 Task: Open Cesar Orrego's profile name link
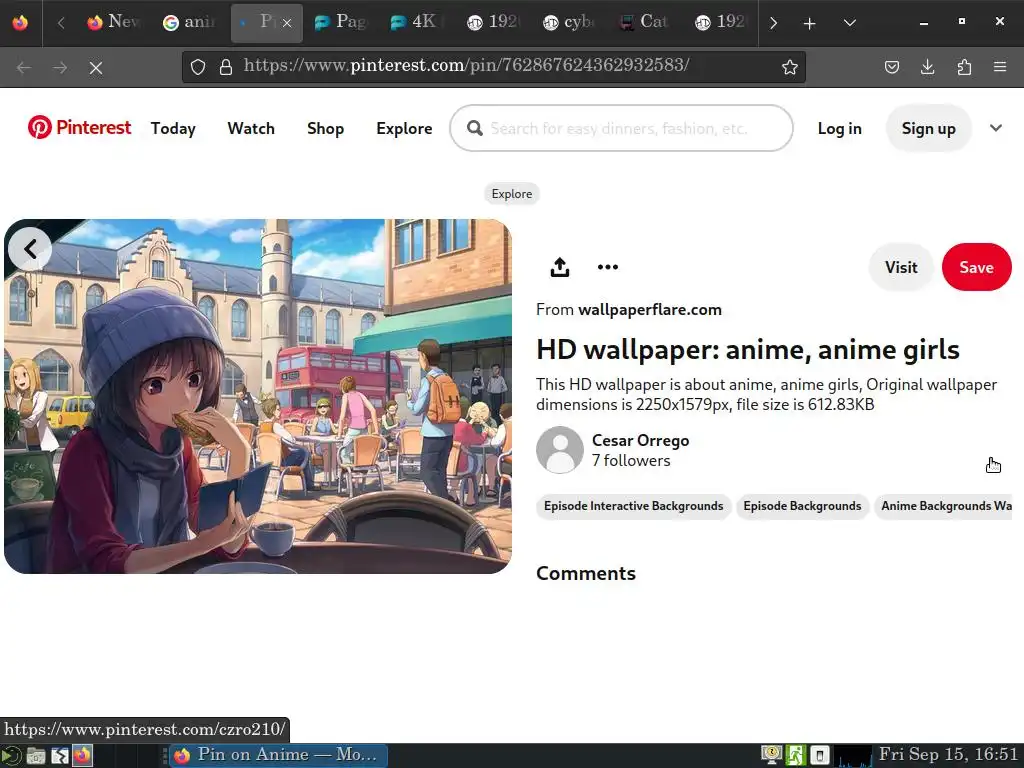coord(640,441)
